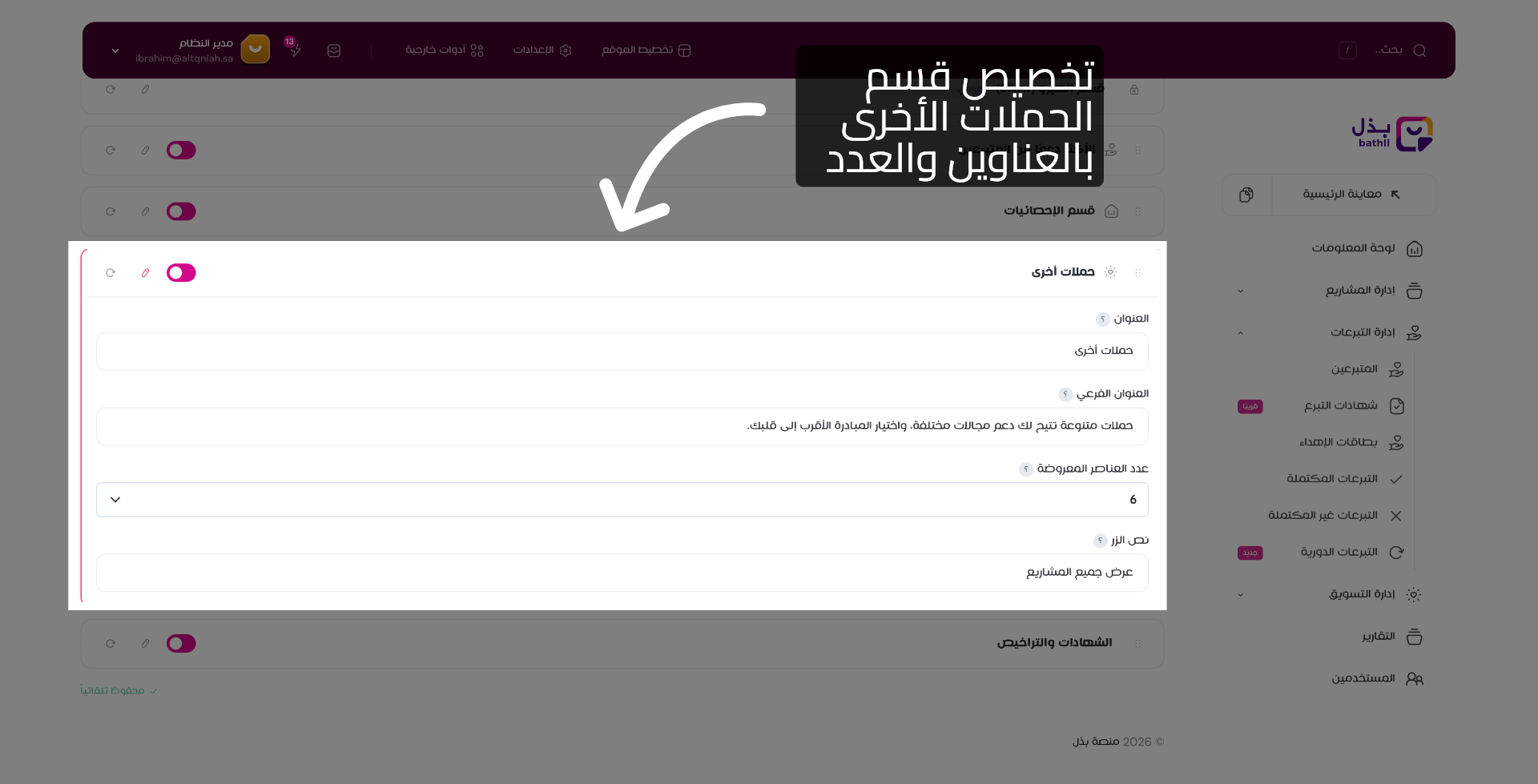Open أدوات خارجية in the top bar
Viewport: 1538px width, 784px height.
pos(445,50)
